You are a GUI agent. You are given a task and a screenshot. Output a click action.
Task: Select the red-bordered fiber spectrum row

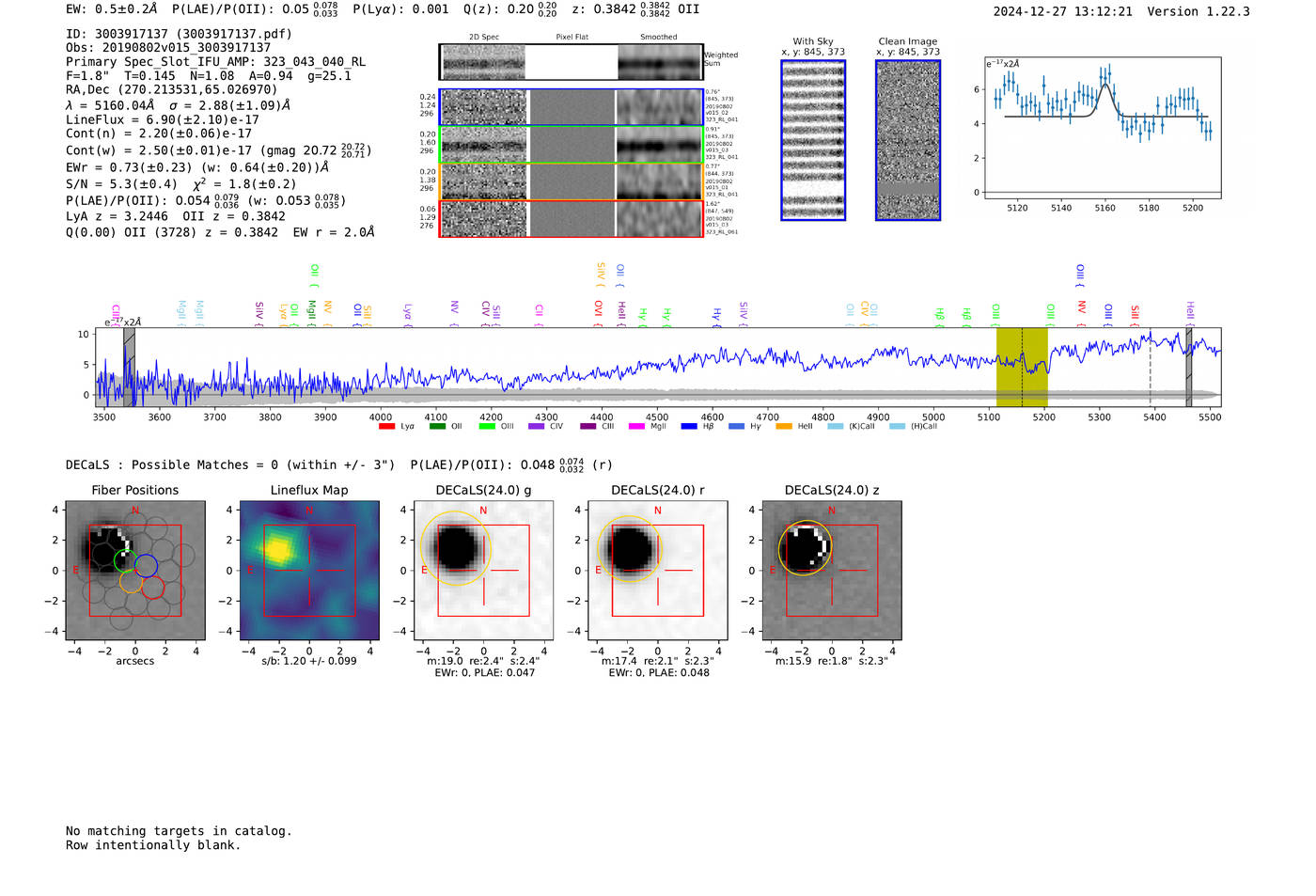click(x=571, y=219)
